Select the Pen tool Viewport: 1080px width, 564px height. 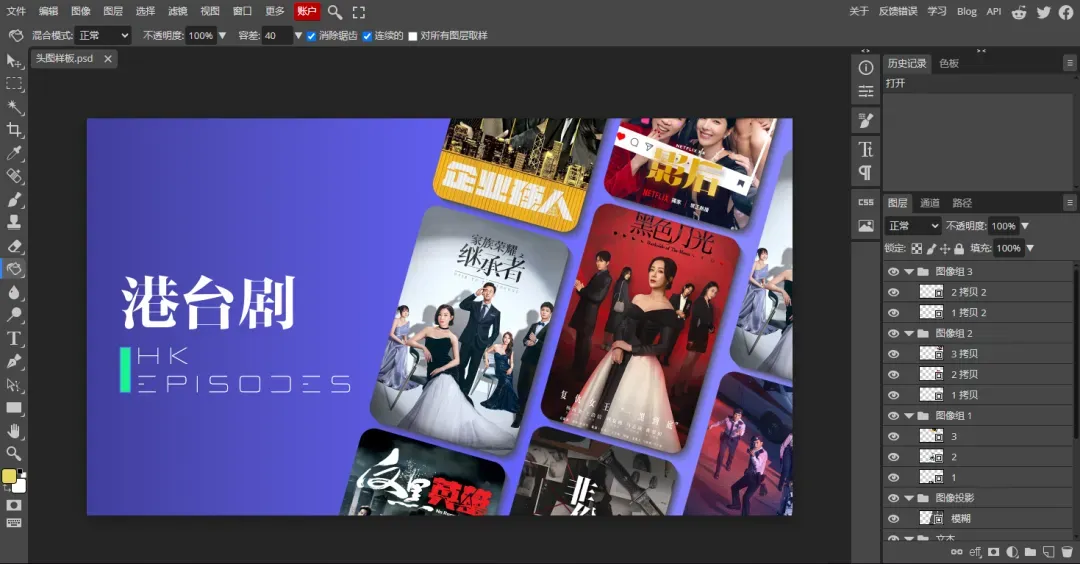[x=14, y=362]
